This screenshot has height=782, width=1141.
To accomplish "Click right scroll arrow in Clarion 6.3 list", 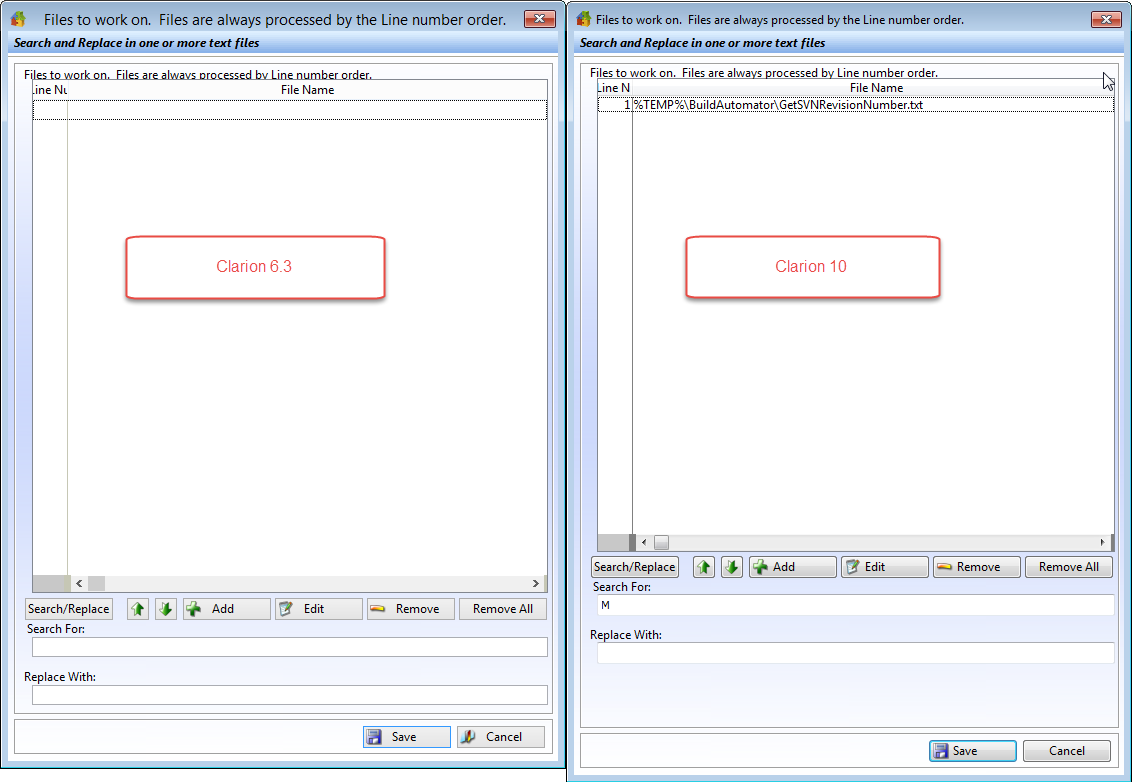I will (536, 583).
